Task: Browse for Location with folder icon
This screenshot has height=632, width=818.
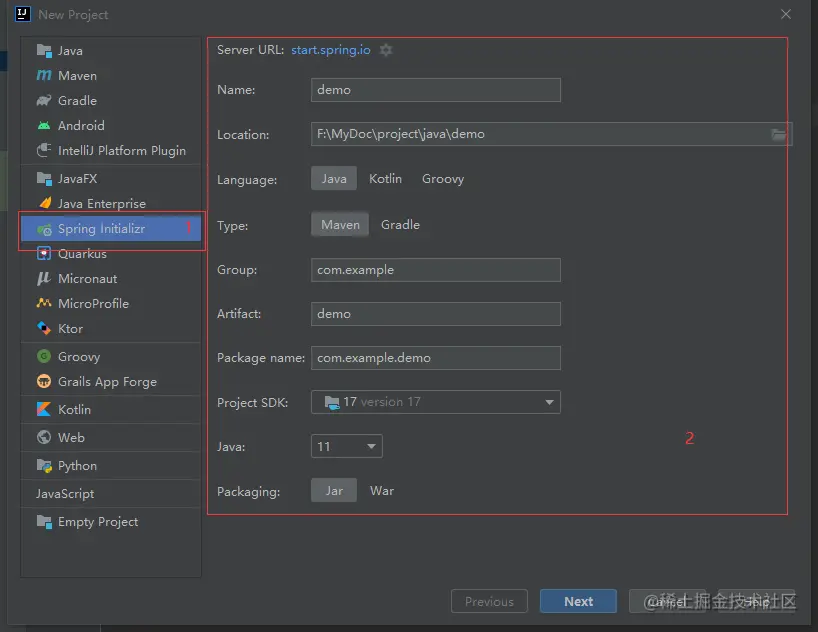Action: tap(778, 135)
